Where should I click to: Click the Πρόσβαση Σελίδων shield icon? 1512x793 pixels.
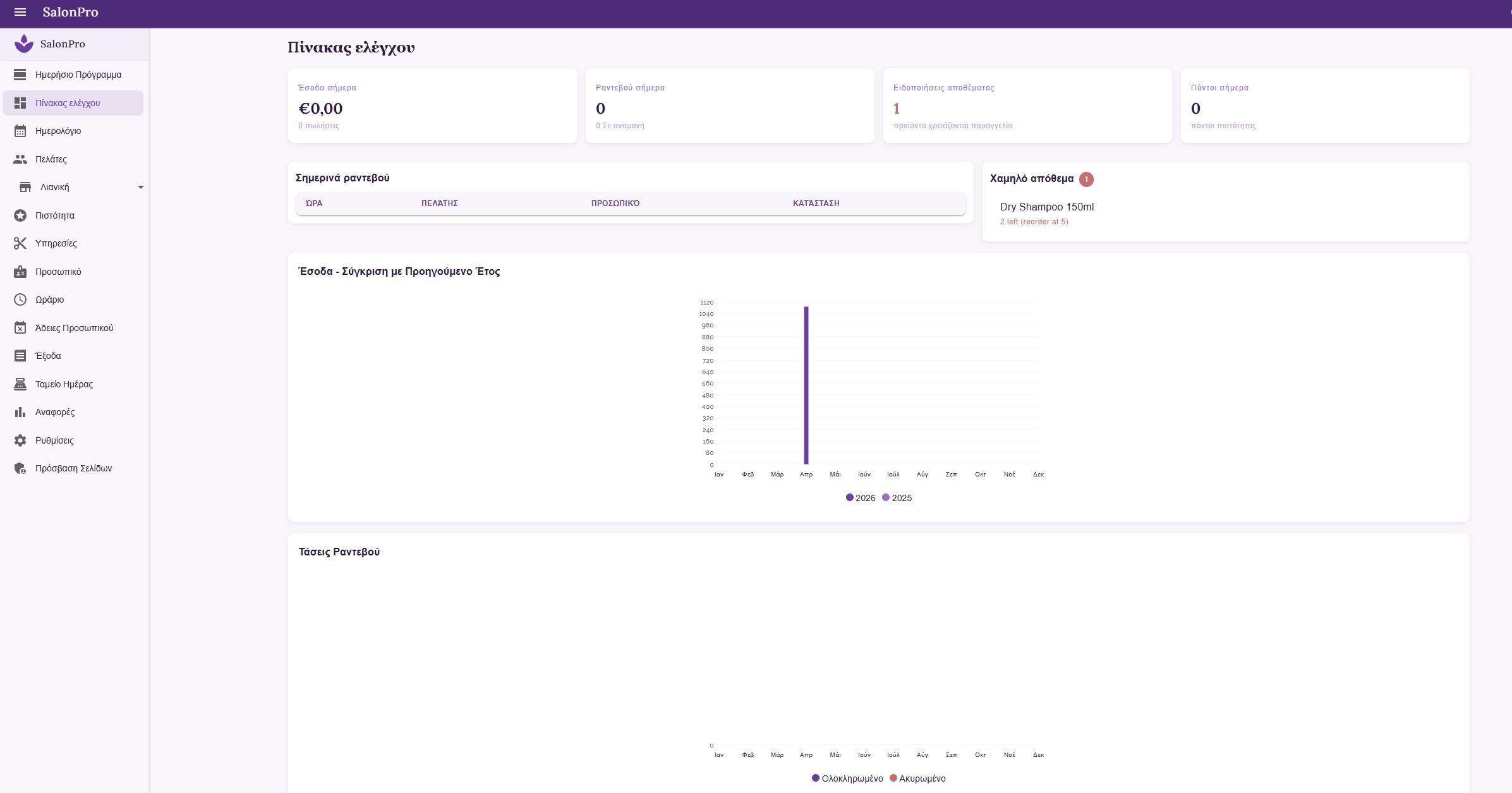tap(20, 468)
